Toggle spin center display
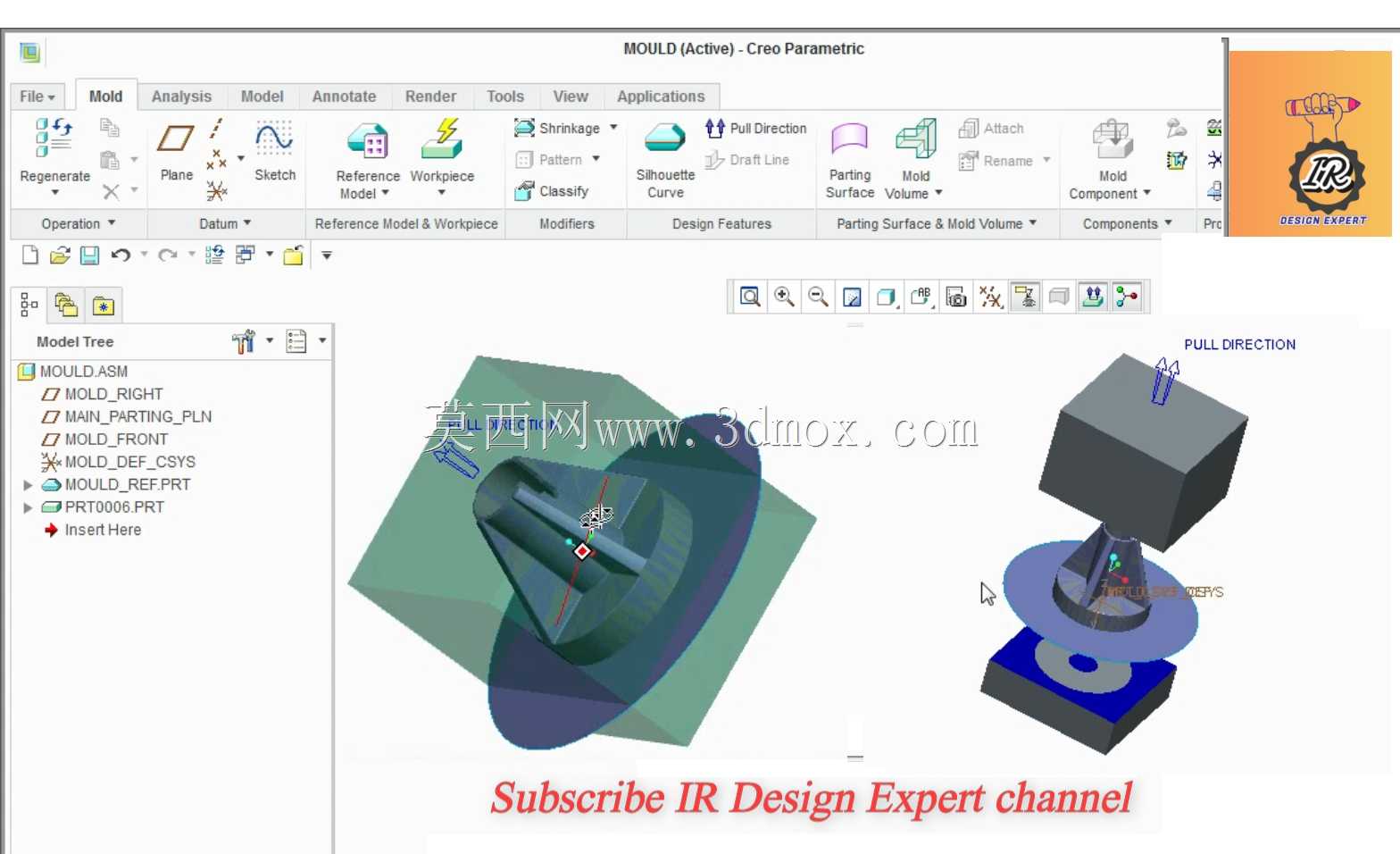Image resolution: width=1400 pixels, height=854 pixels. [x=1128, y=297]
